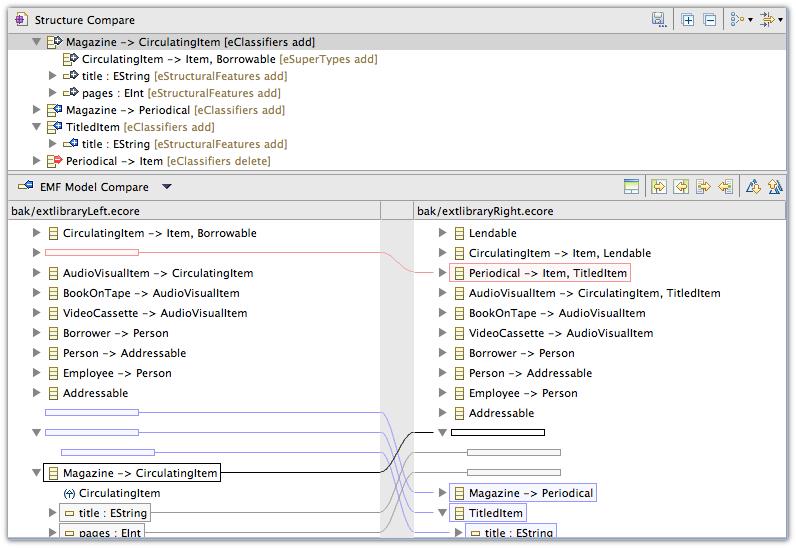796x548 pixels.
Task: Click the Structure Compare panel icon
Action: tap(21, 20)
